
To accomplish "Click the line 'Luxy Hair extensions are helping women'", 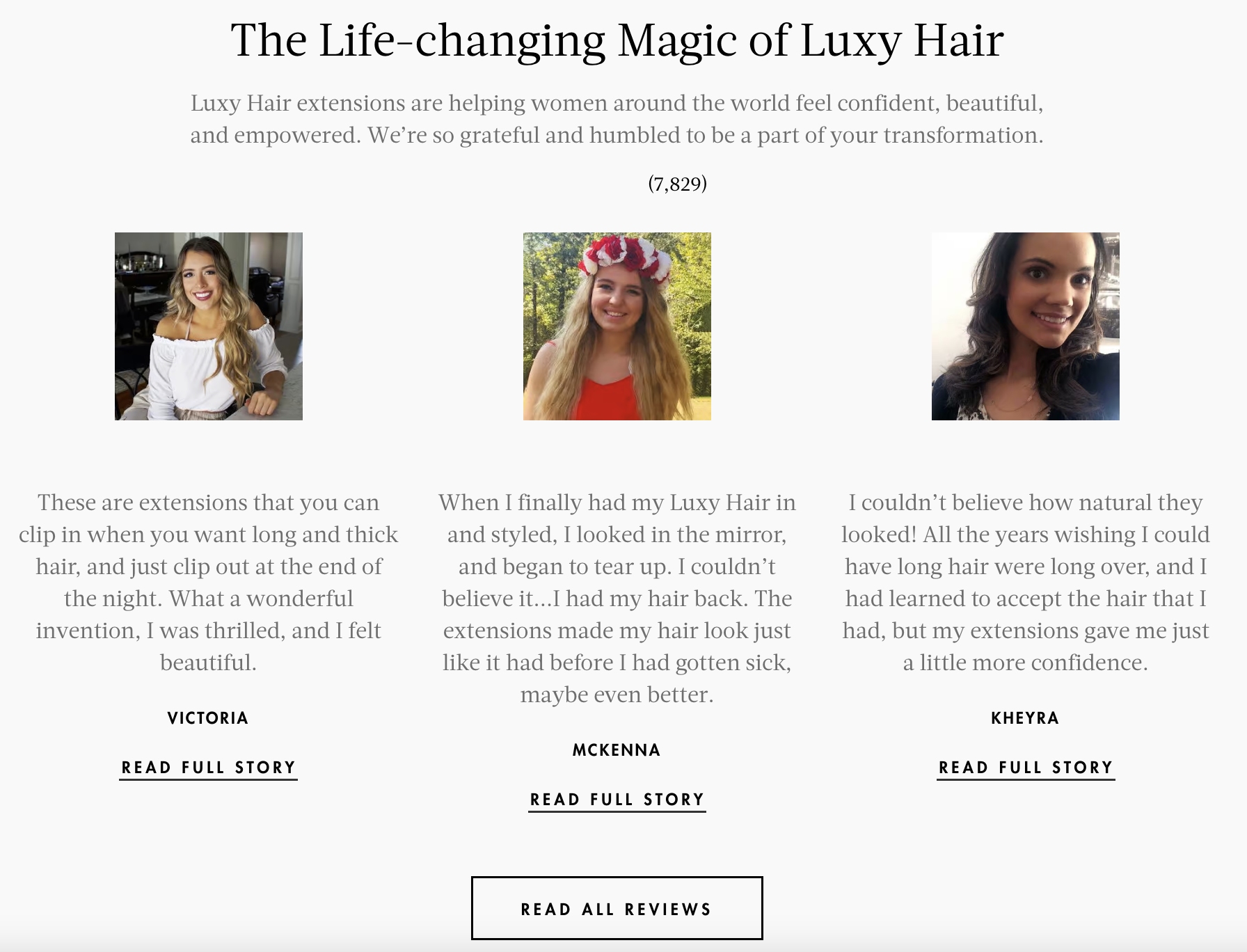I will 617,103.
